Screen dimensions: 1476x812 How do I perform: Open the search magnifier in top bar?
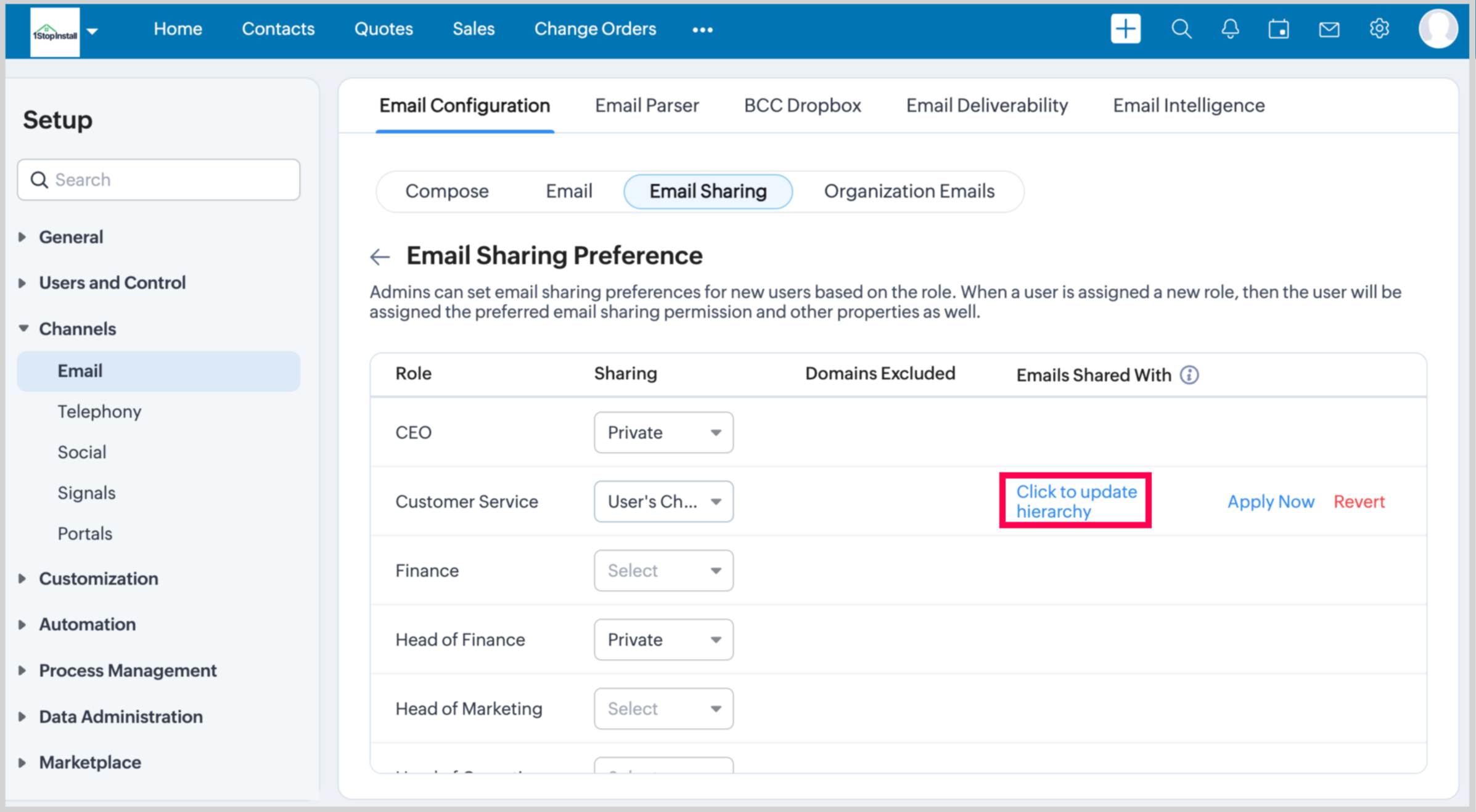pos(1181,29)
